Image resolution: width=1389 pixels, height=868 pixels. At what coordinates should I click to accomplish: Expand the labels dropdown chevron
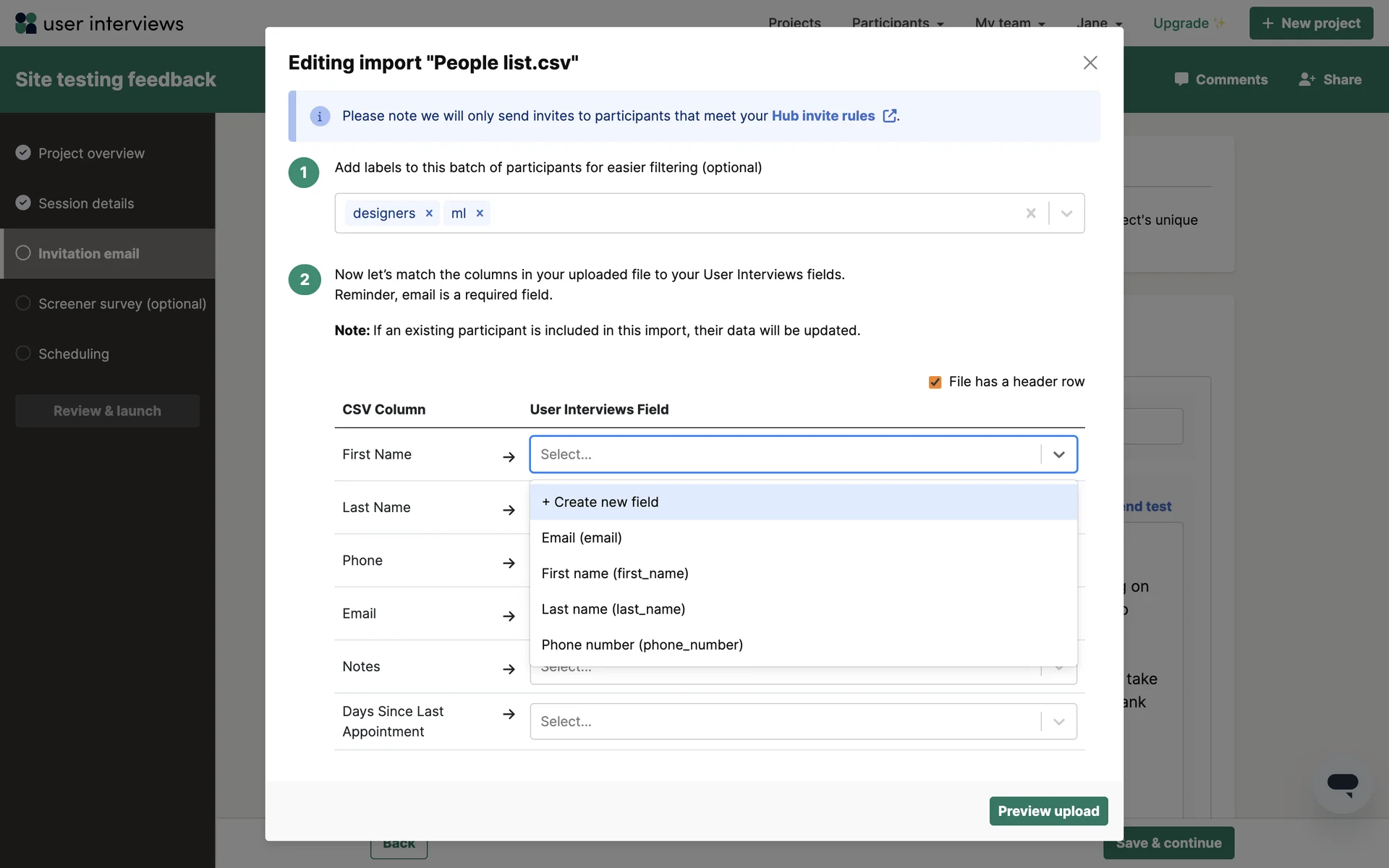[x=1066, y=213]
